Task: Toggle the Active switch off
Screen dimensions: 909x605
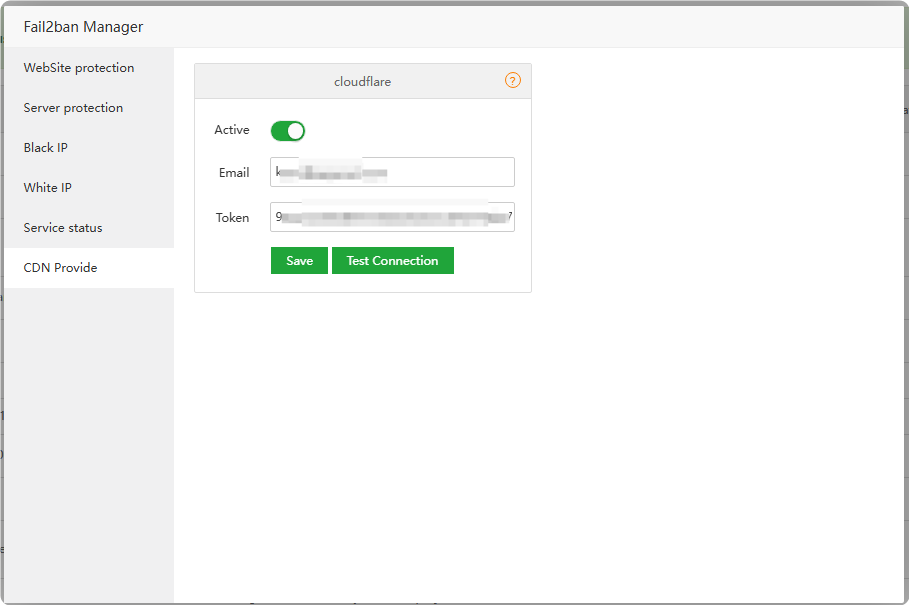Action: tap(288, 131)
